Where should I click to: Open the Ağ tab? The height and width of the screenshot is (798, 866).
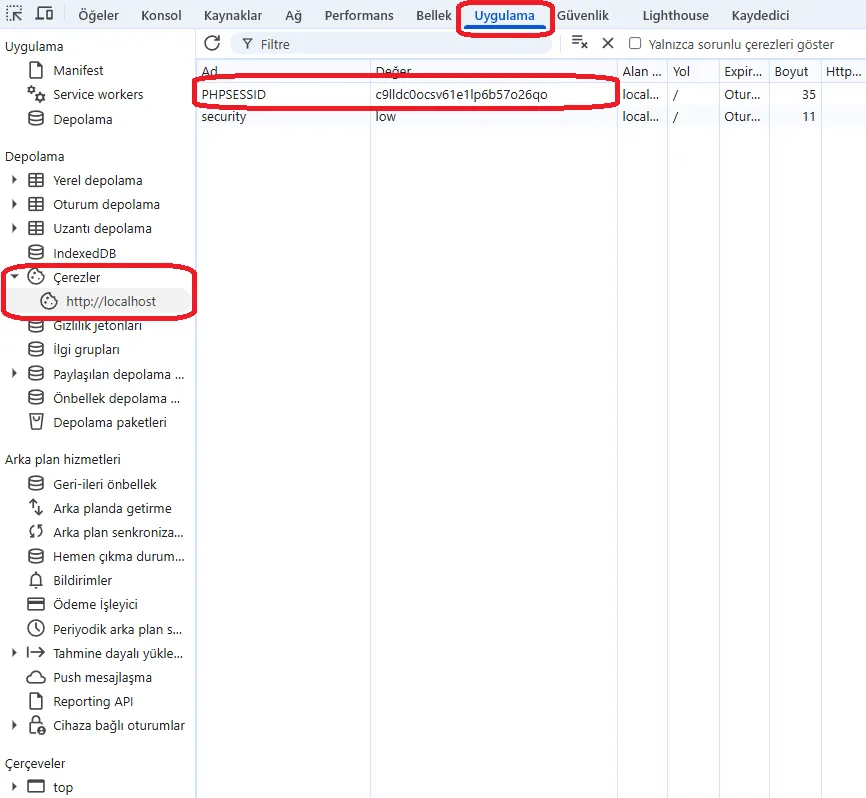click(x=293, y=15)
